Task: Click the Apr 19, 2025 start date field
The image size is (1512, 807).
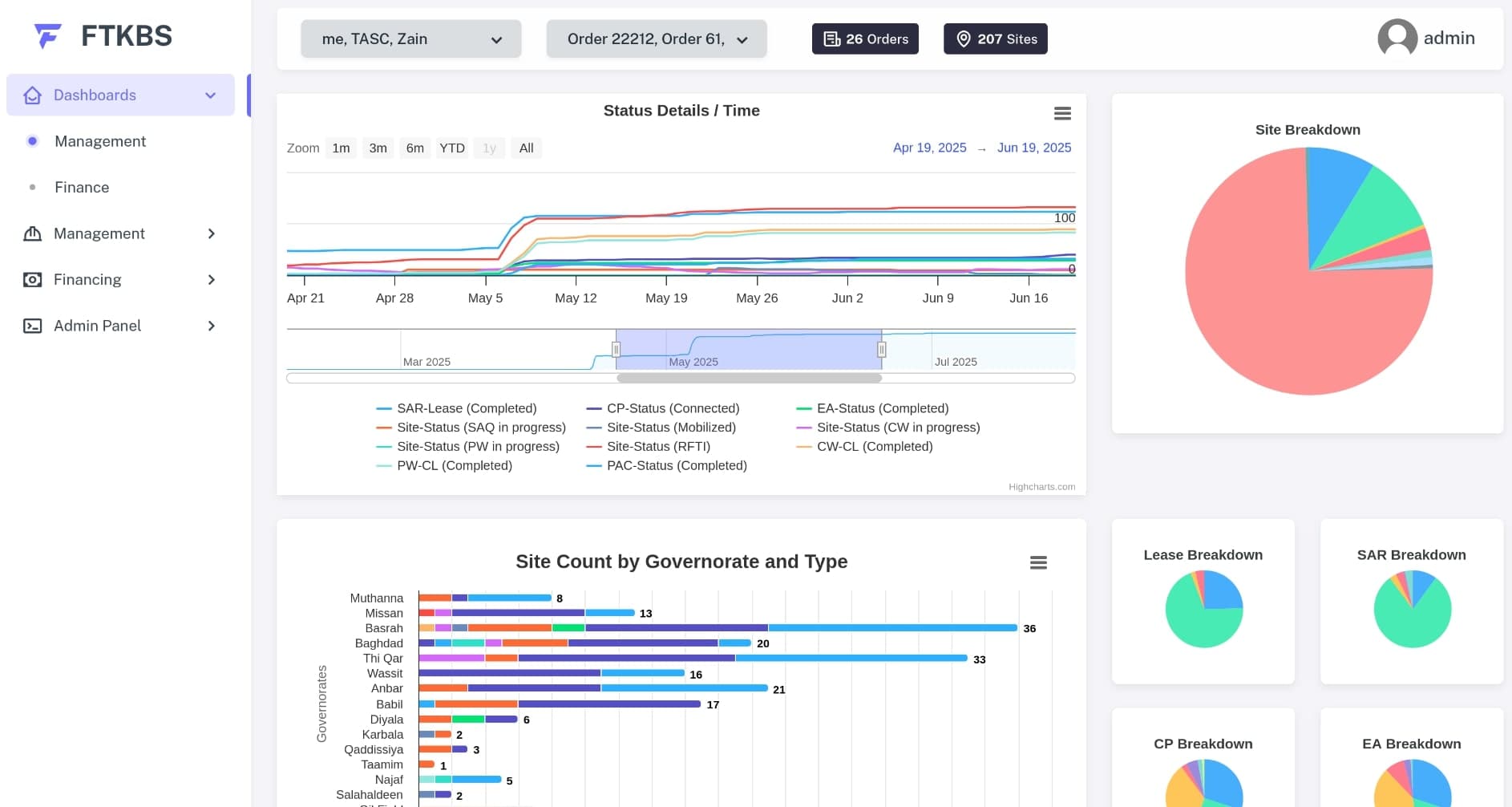Action: click(929, 148)
